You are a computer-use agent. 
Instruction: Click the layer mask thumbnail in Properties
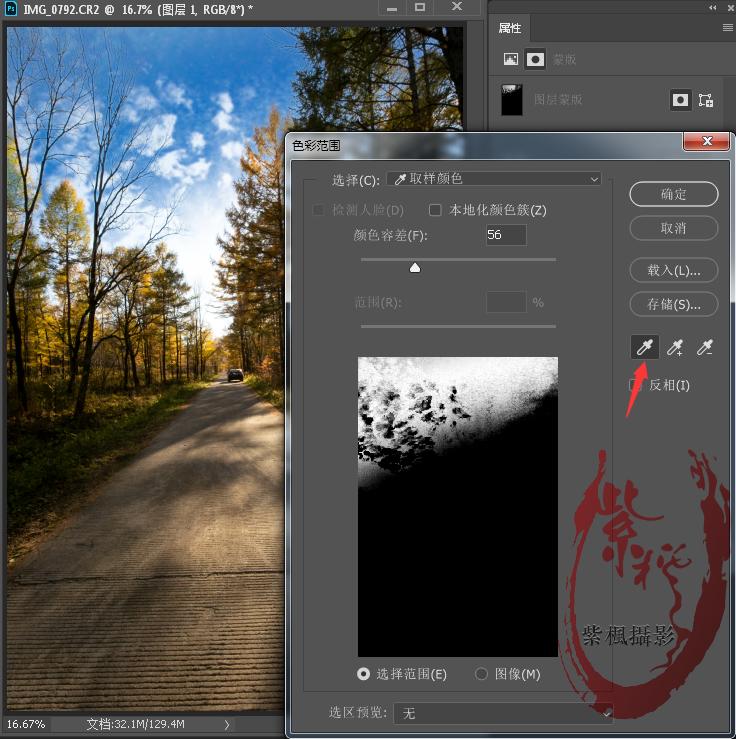[512, 100]
